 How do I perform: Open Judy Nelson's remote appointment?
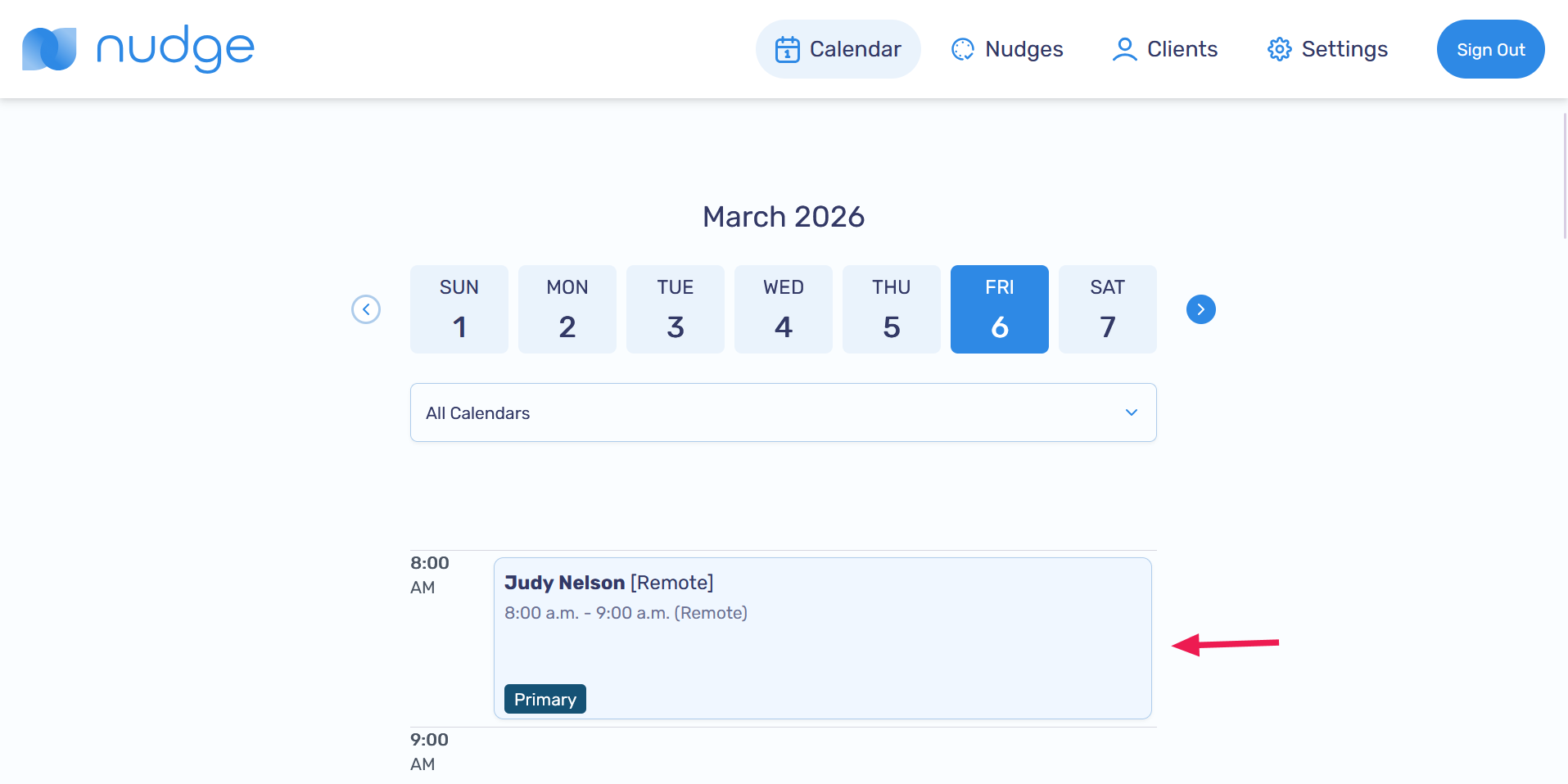tap(822, 638)
